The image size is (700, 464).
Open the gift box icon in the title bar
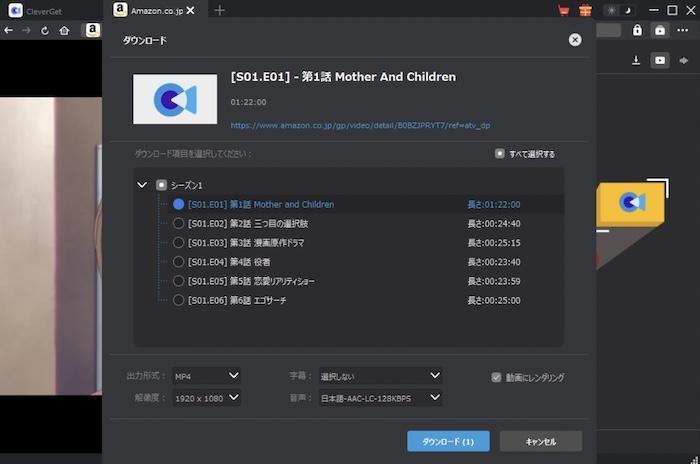point(585,10)
